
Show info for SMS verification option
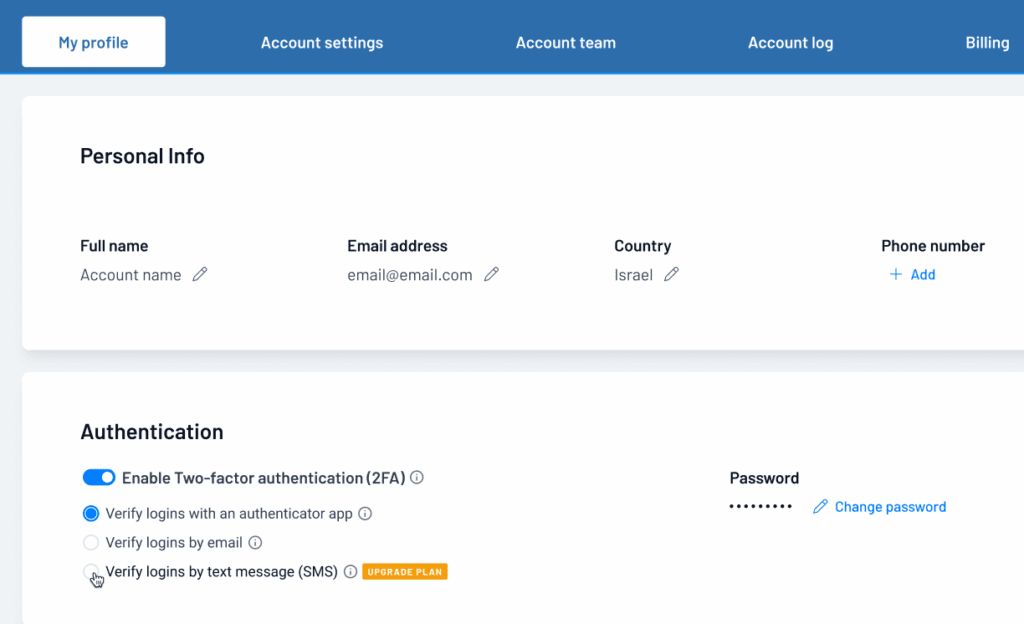coord(350,572)
